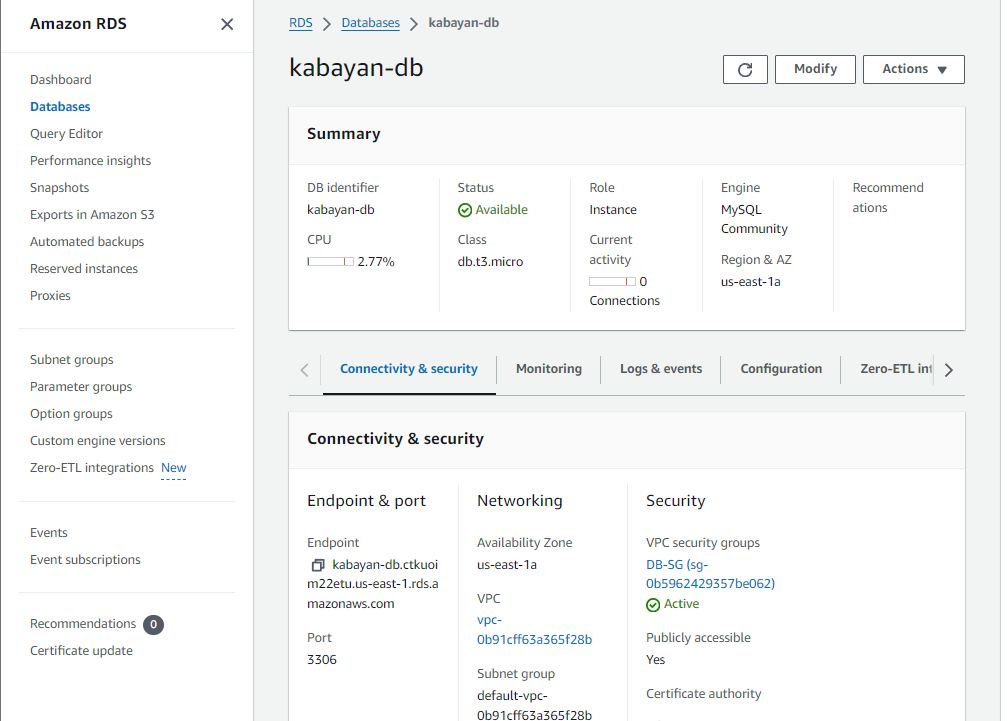Open the Actions dropdown menu
The height and width of the screenshot is (721, 1007).
(x=913, y=69)
